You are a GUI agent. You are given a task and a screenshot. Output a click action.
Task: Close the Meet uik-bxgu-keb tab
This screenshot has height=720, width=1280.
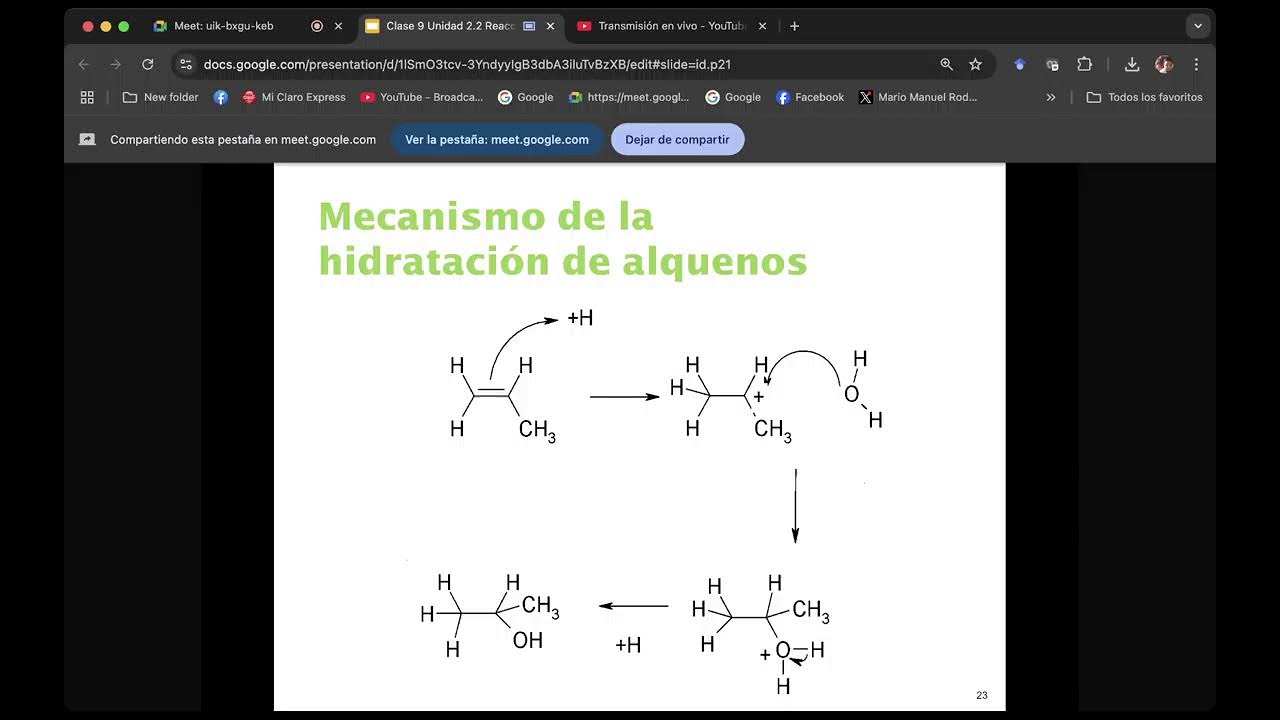[x=338, y=26]
